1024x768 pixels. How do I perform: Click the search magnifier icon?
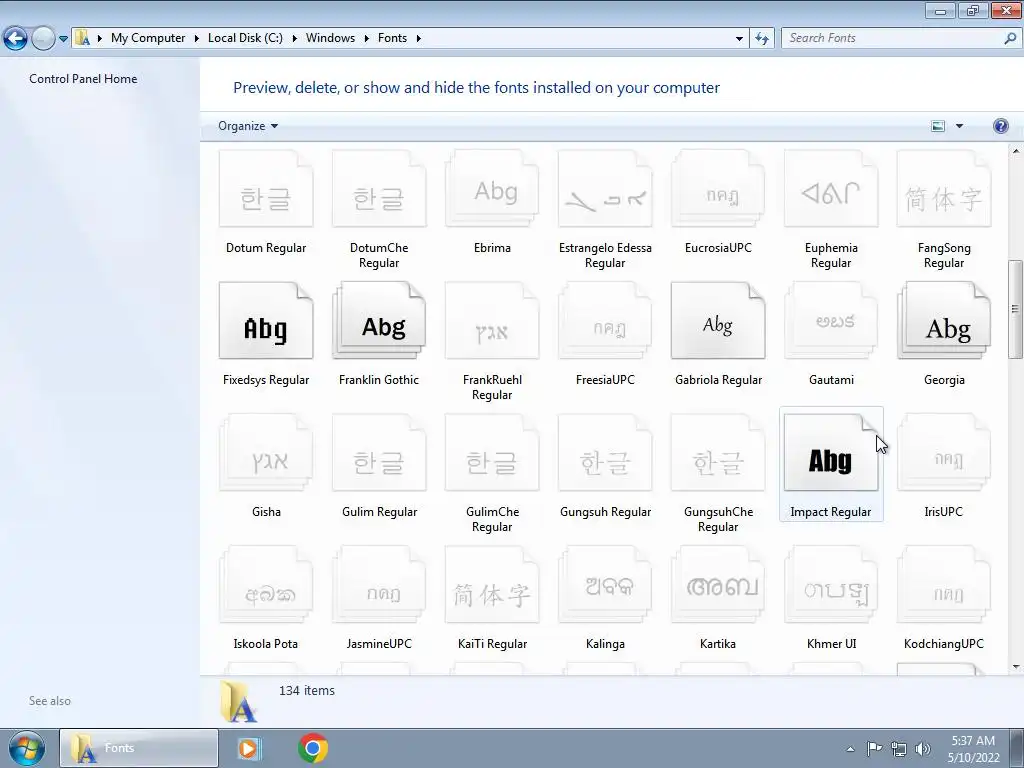1010,38
